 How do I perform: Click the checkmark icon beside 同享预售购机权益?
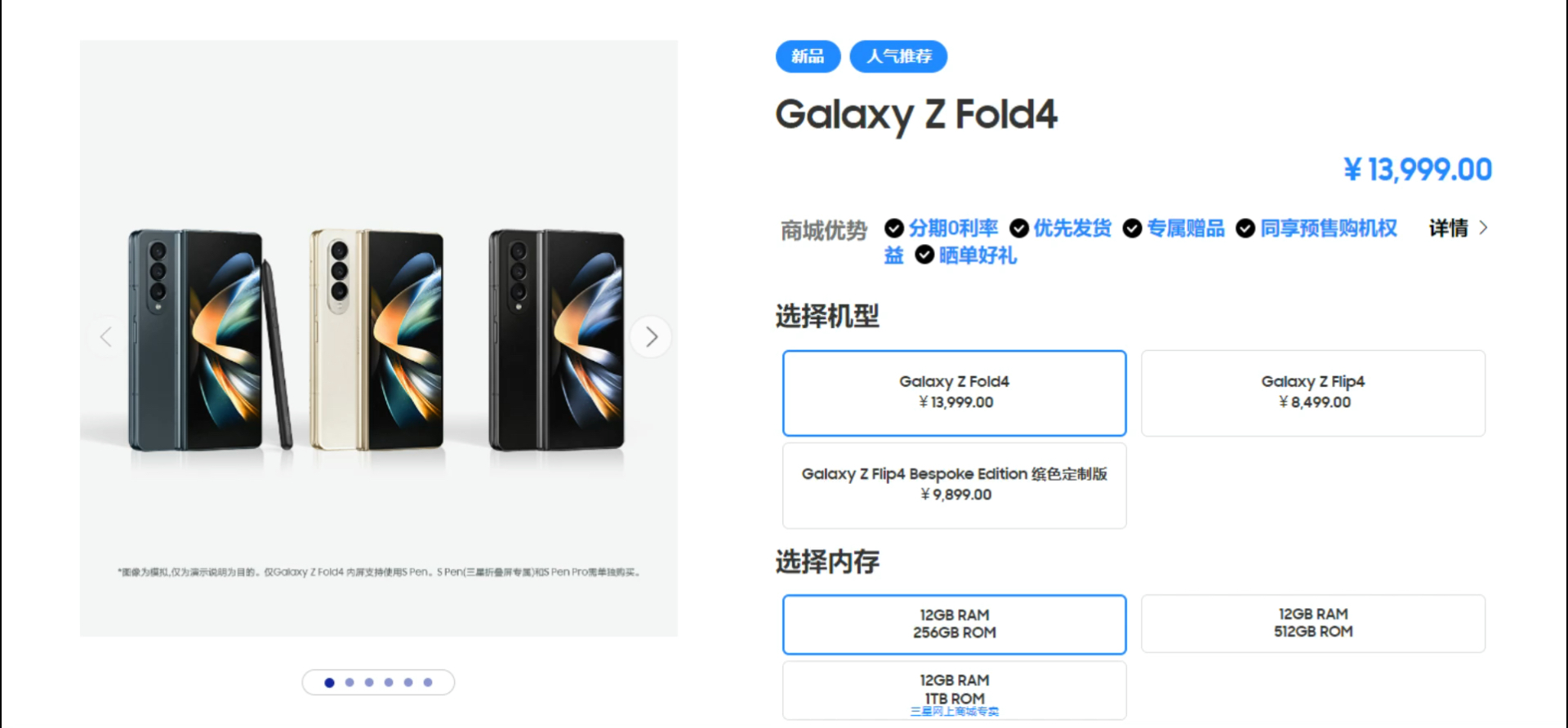[x=1245, y=229]
